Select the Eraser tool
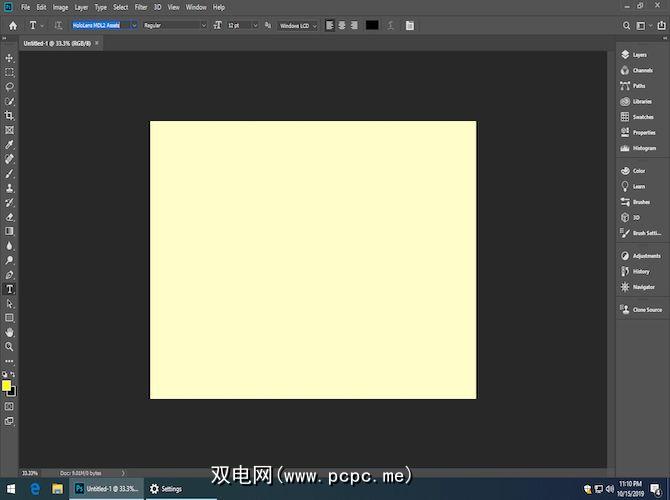Screen dimensions: 670x500 10,216
